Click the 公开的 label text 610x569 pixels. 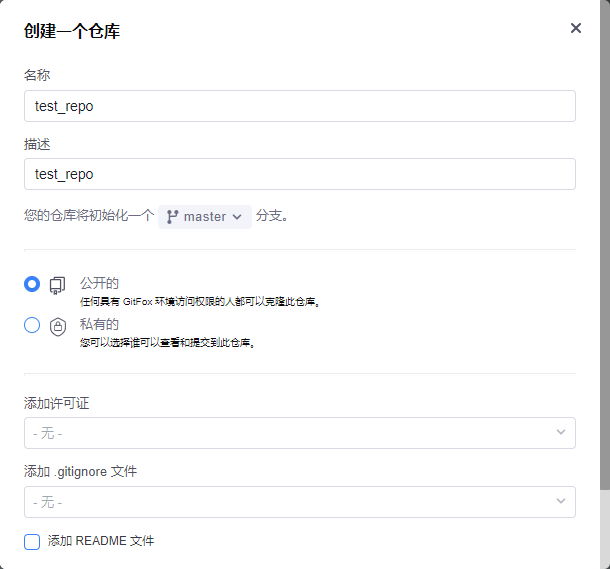pos(99,283)
